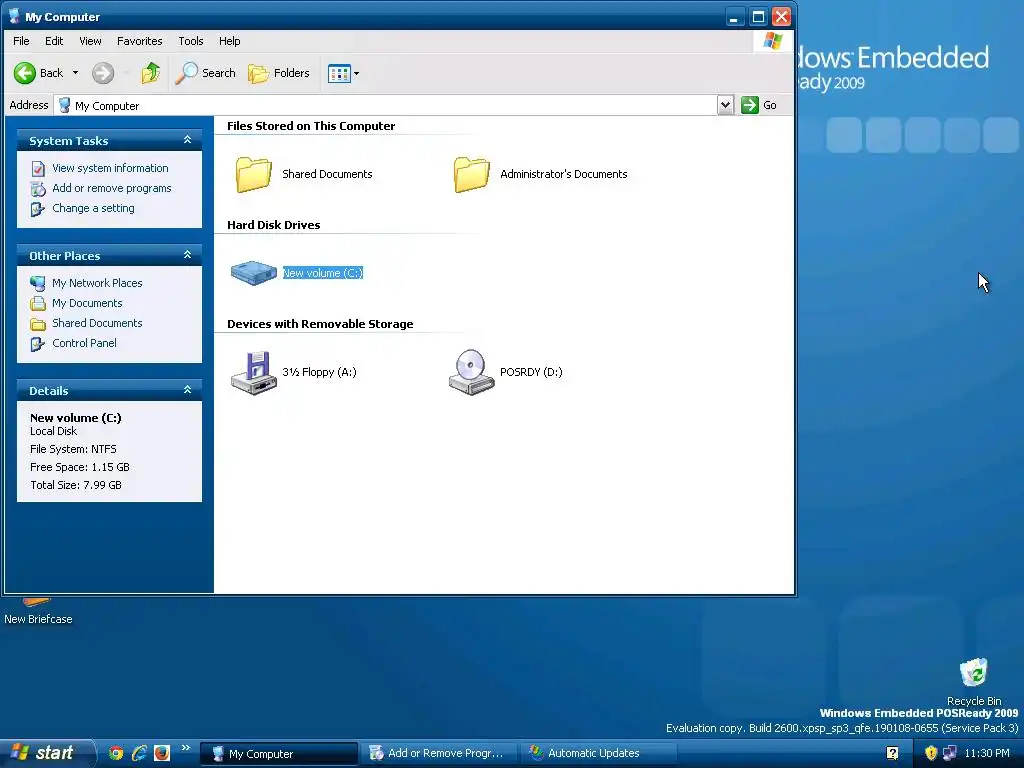Select the POSRDY (D:) disc drive icon
The width and height of the screenshot is (1024, 768).
(472, 372)
